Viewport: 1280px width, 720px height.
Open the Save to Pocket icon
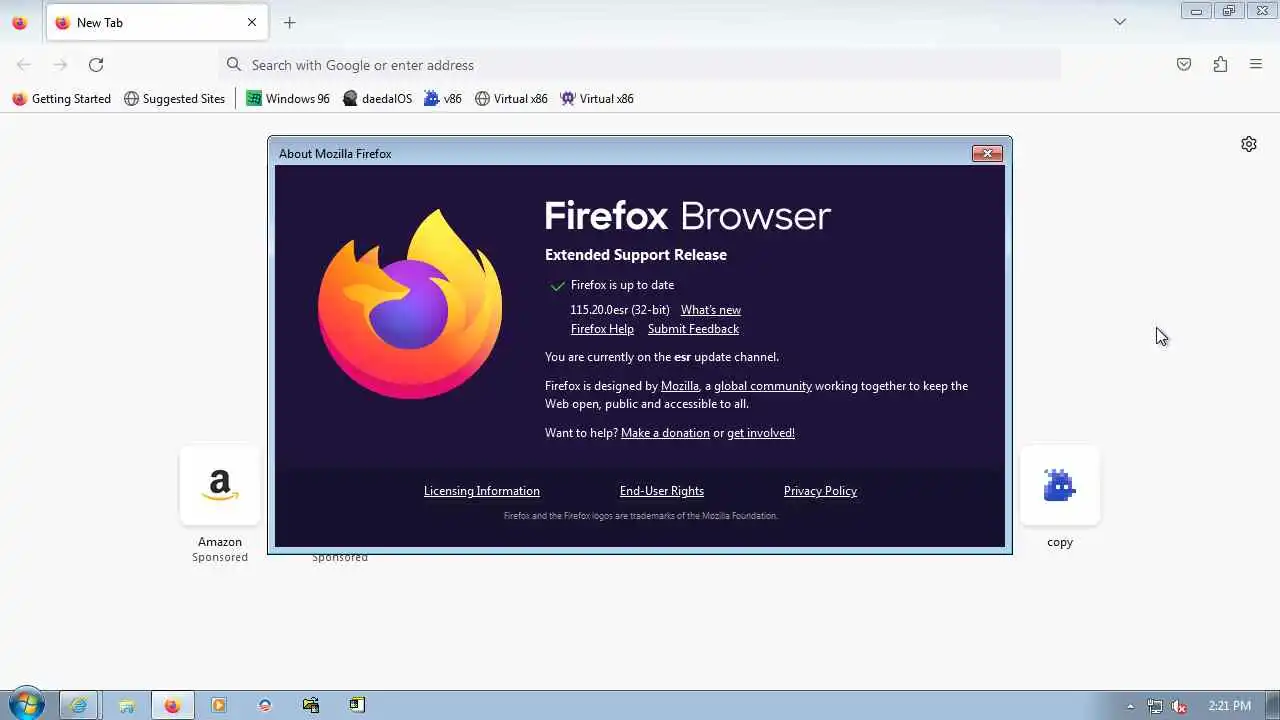[x=1184, y=65]
